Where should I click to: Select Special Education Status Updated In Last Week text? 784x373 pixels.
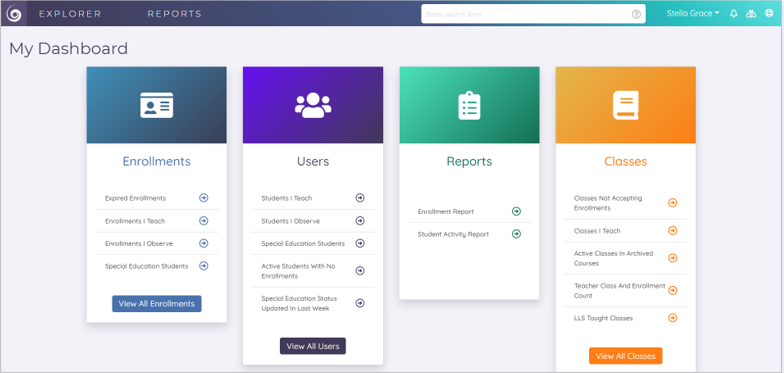pos(300,304)
